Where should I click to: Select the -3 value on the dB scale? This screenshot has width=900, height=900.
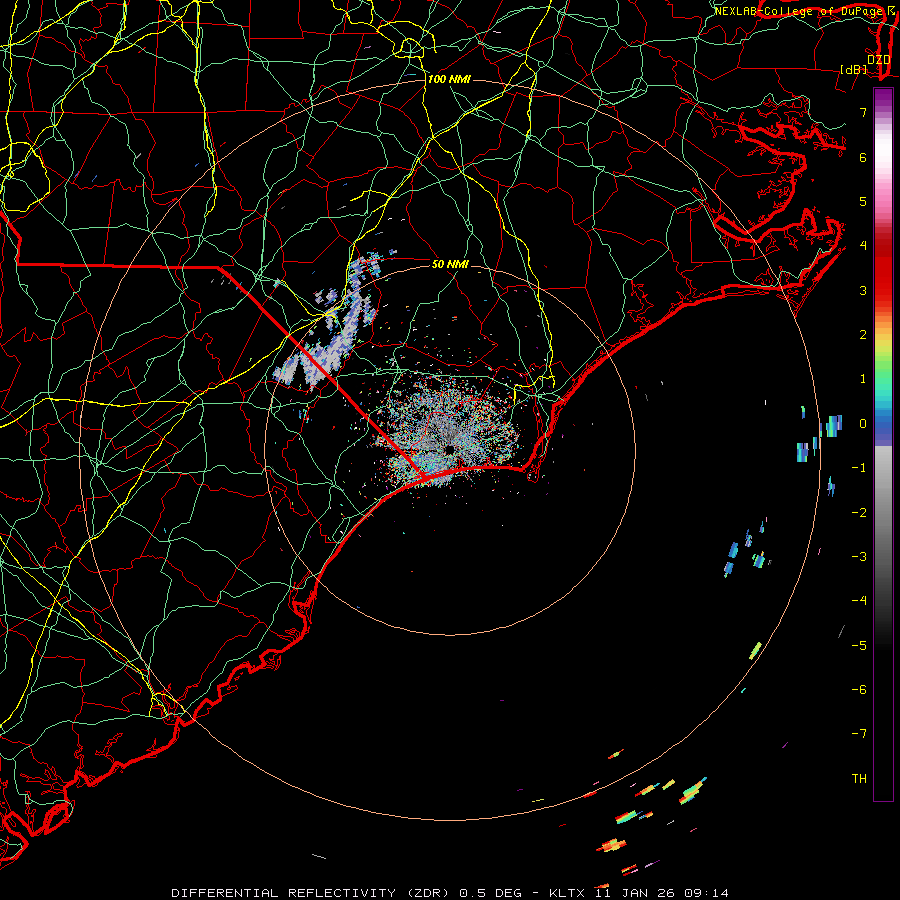coord(859,557)
